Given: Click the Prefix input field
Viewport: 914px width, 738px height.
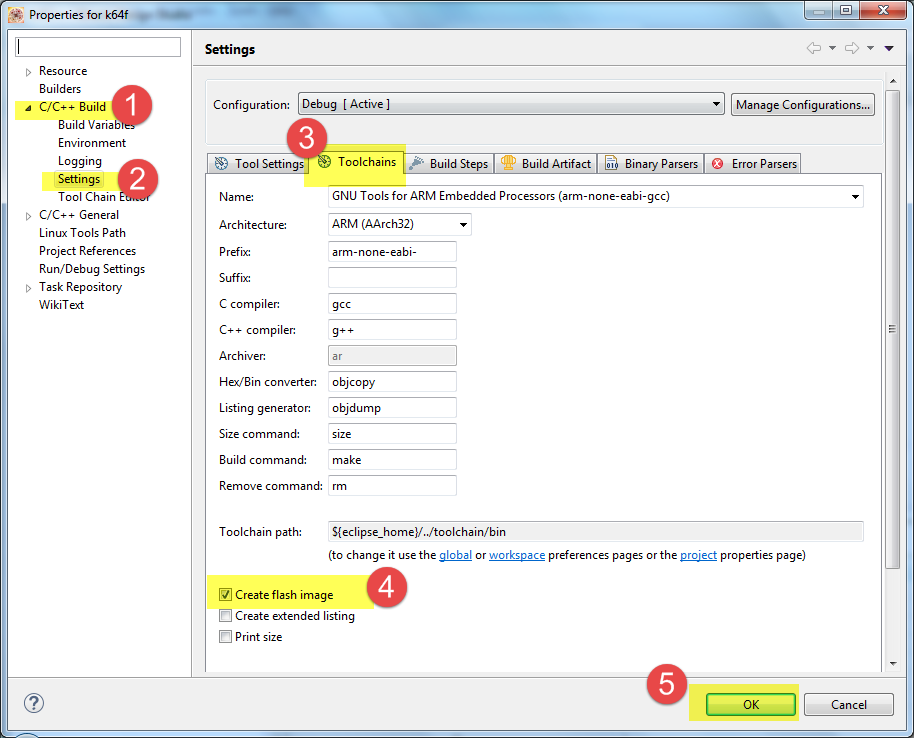Looking at the screenshot, I should pos(392,252).
